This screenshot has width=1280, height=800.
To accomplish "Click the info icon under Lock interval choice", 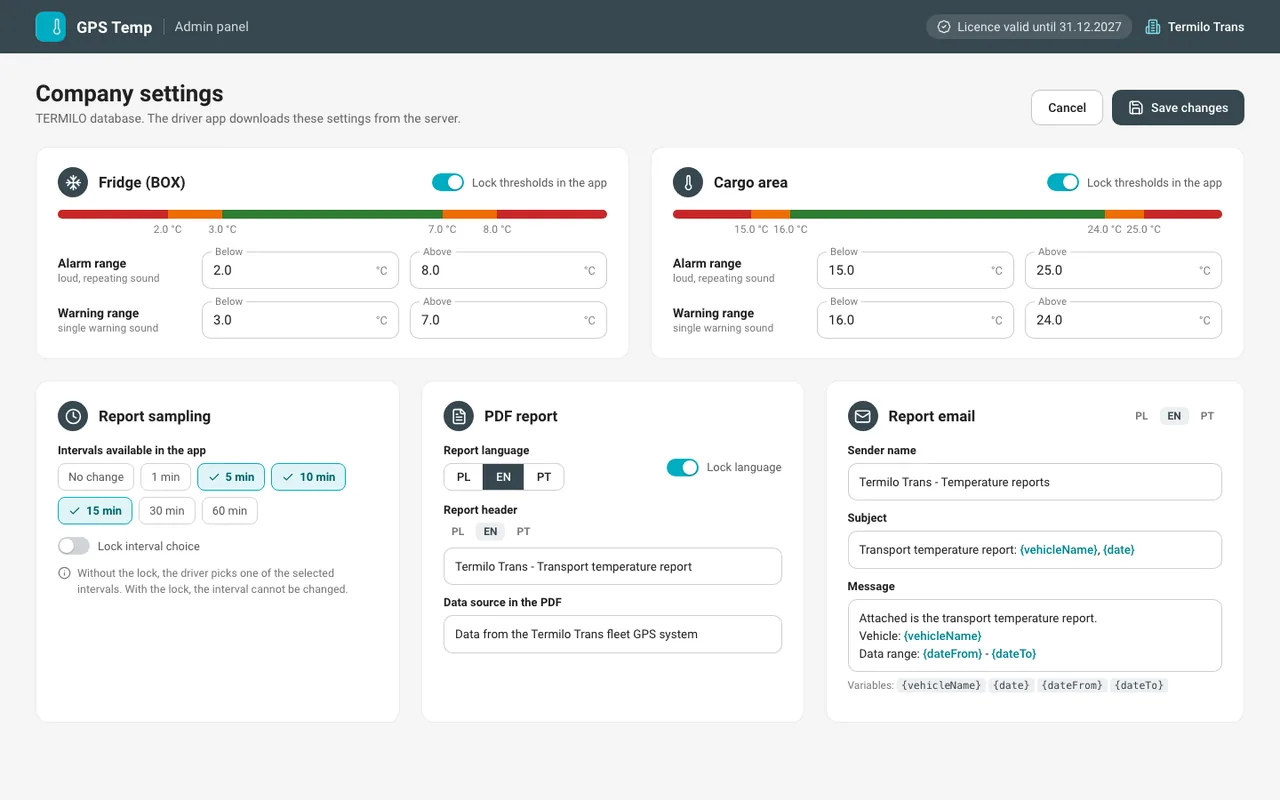I will pyautogui.click(x=65, y=573).
